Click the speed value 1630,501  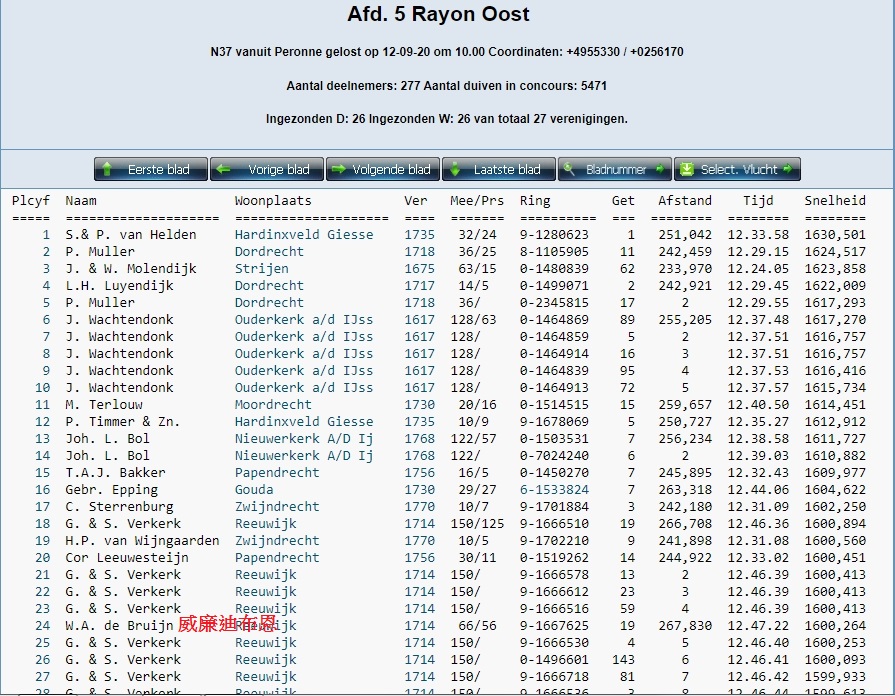835,235
